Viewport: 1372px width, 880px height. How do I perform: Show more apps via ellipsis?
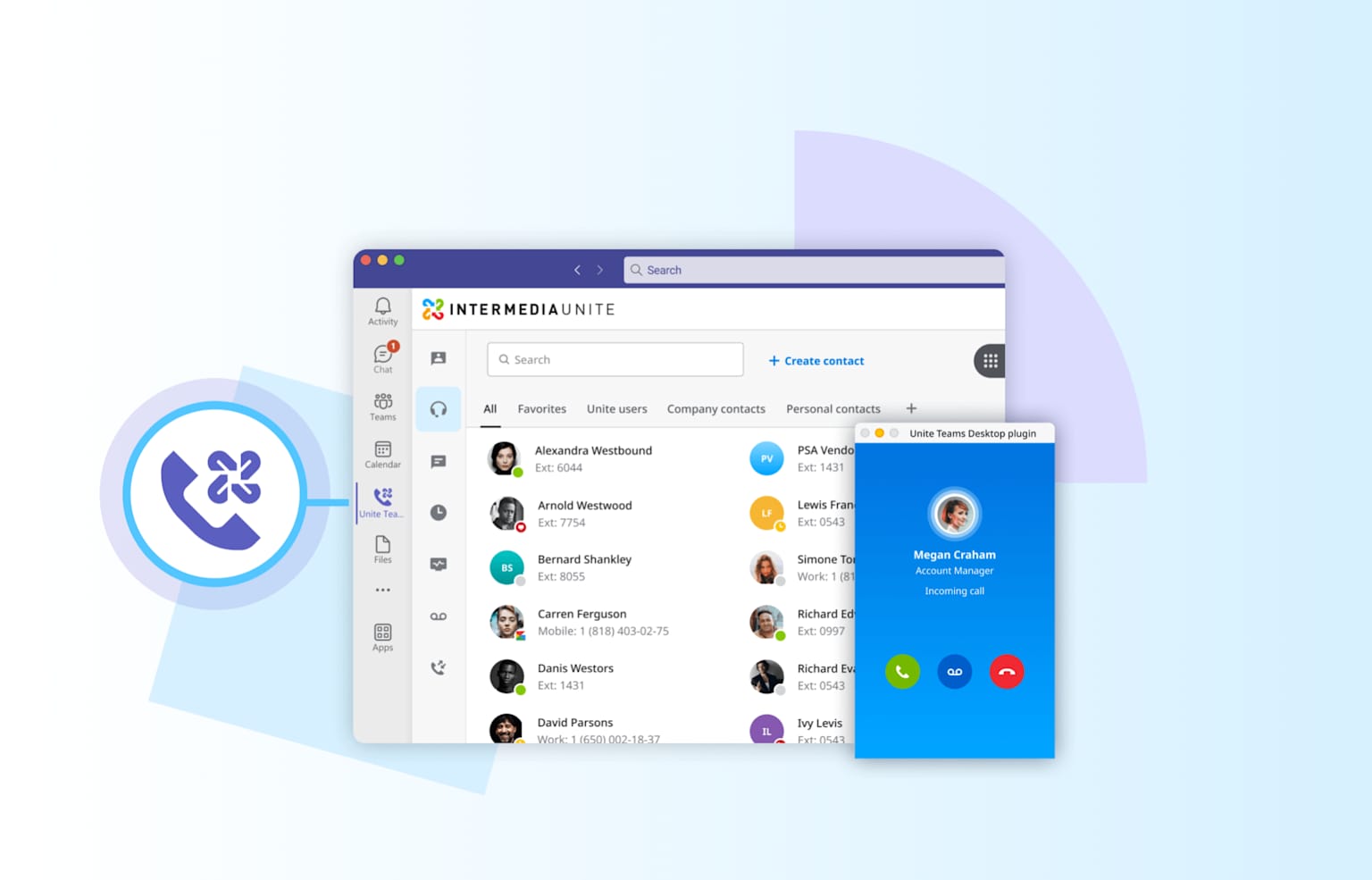382,590
